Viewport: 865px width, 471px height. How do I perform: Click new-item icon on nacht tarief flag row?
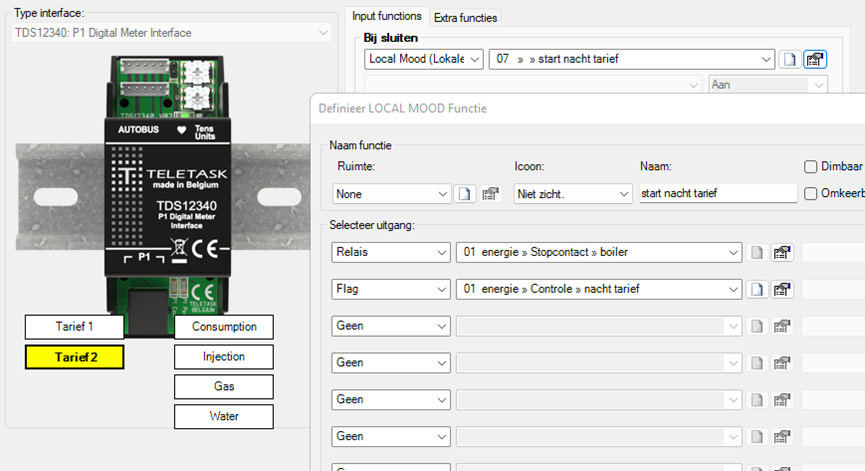(758, 290)
